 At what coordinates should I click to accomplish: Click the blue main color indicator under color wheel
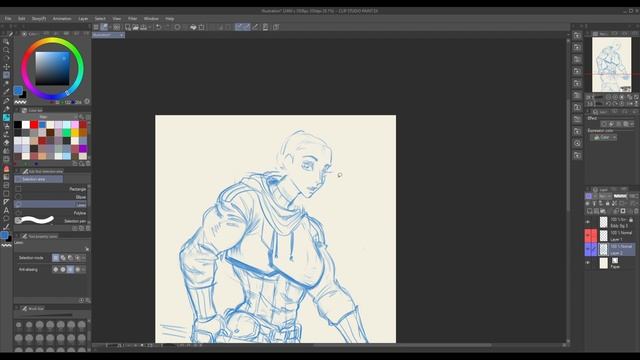click(x=18, y=90)
